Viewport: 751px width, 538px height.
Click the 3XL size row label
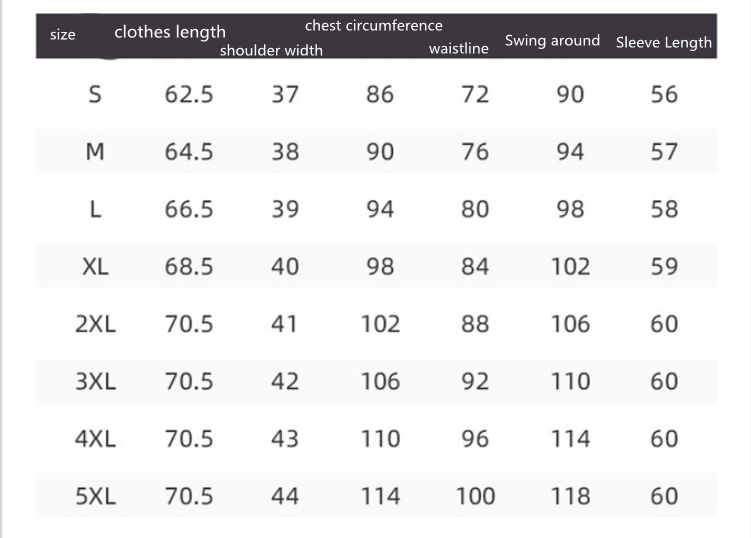95,381
